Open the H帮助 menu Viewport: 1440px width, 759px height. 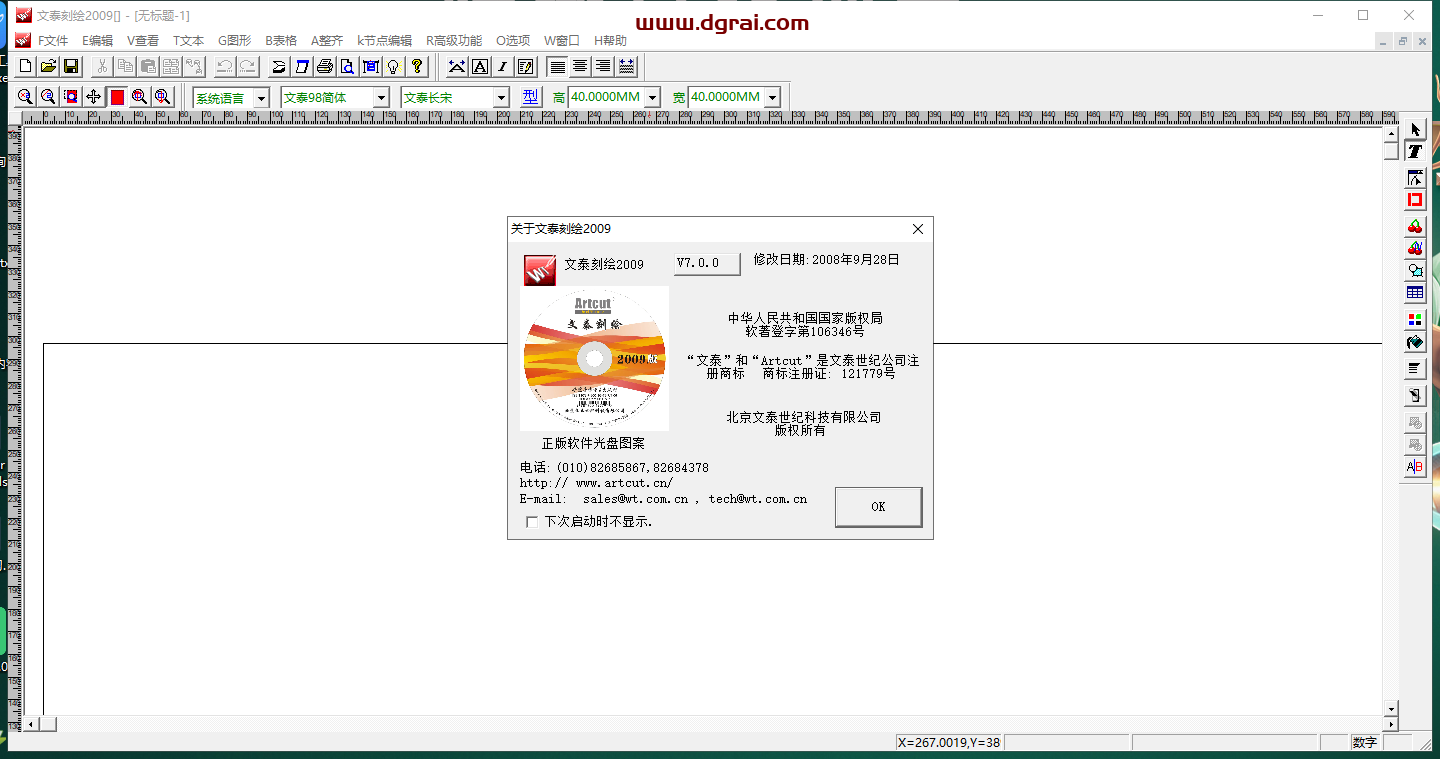pos(610,41)
